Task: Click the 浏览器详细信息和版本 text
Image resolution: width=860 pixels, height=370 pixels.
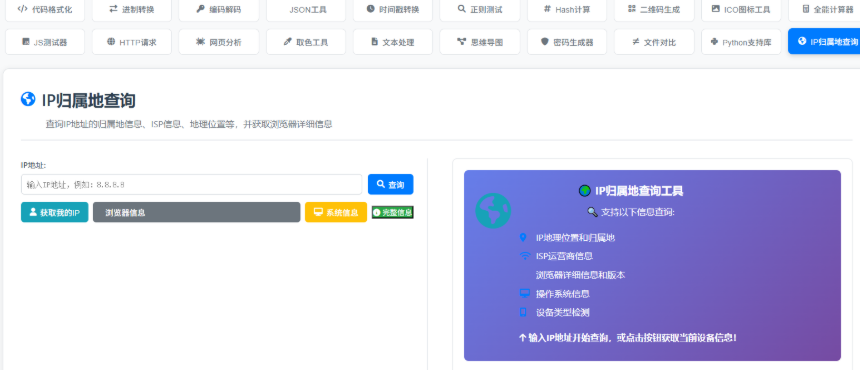Action: tap(580, 275)
